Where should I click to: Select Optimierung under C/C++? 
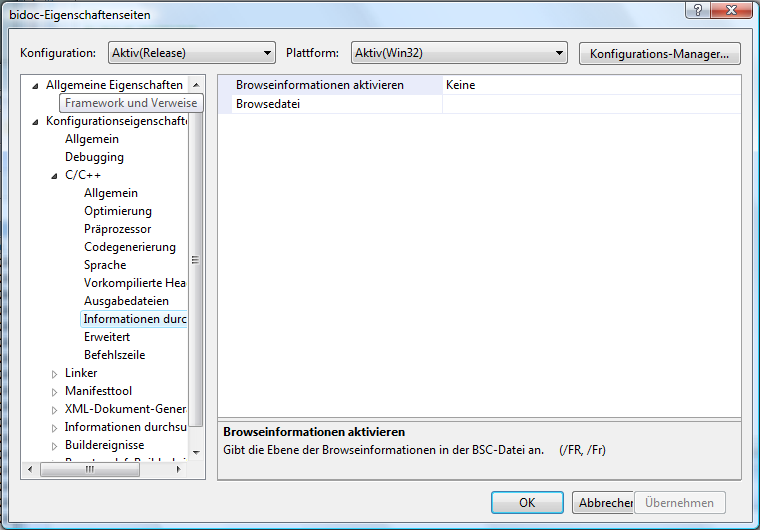[x=118, y=211]
